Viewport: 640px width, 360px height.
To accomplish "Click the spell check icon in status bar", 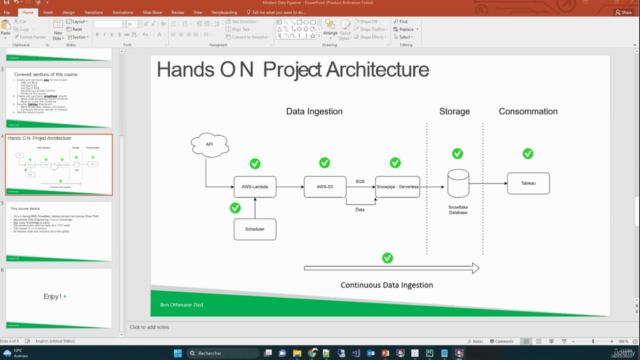I will click(27, 341).
